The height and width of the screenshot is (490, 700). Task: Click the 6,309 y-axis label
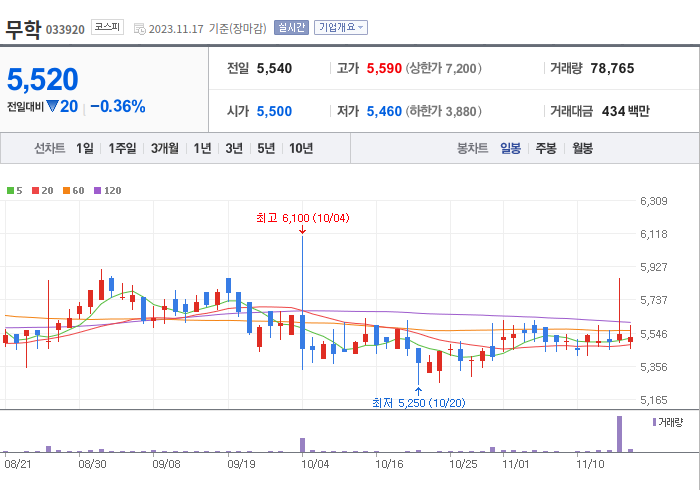[654, 201]
